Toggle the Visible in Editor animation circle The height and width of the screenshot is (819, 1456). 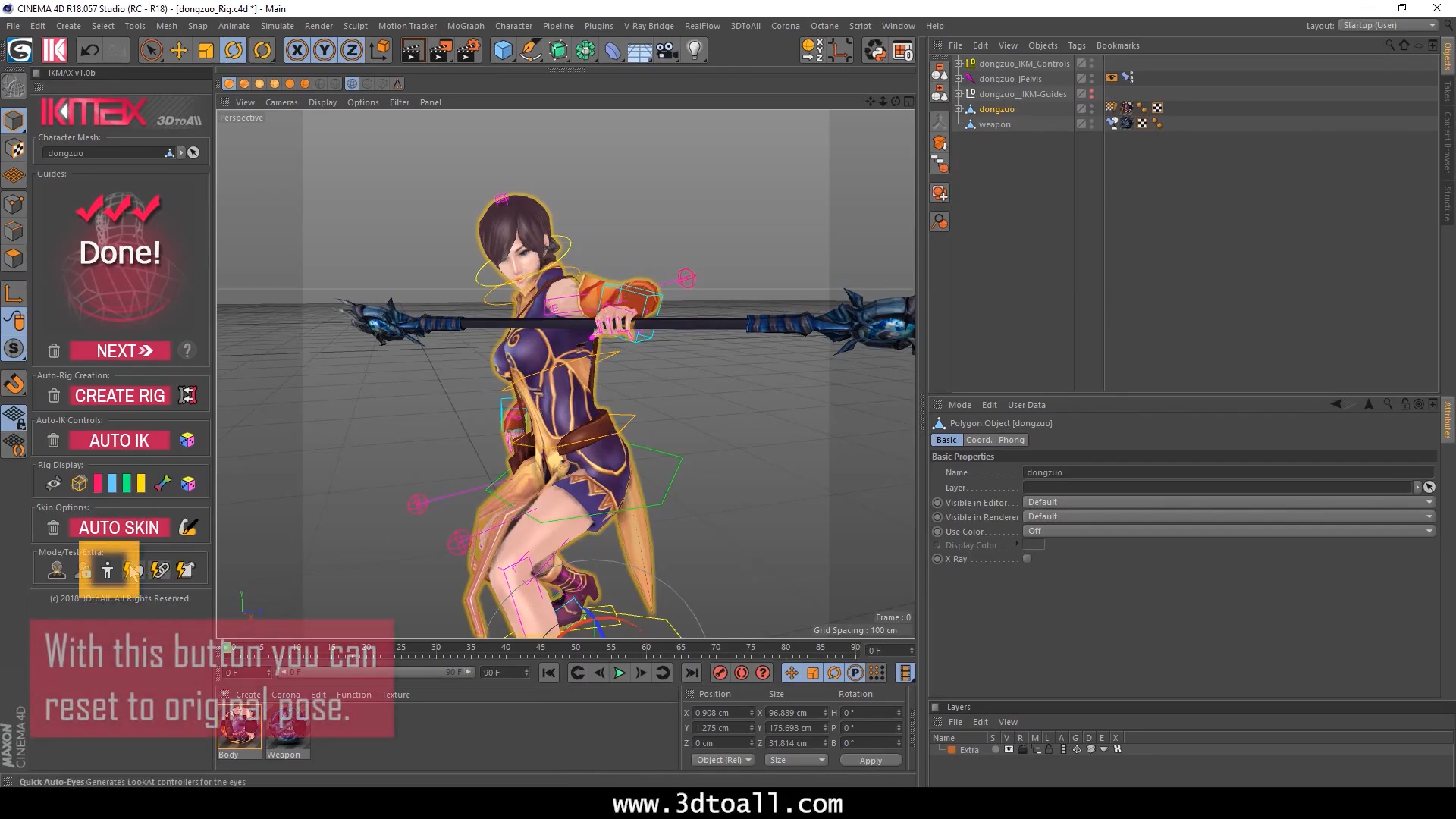pyautogui.click(x=937, y=503)
